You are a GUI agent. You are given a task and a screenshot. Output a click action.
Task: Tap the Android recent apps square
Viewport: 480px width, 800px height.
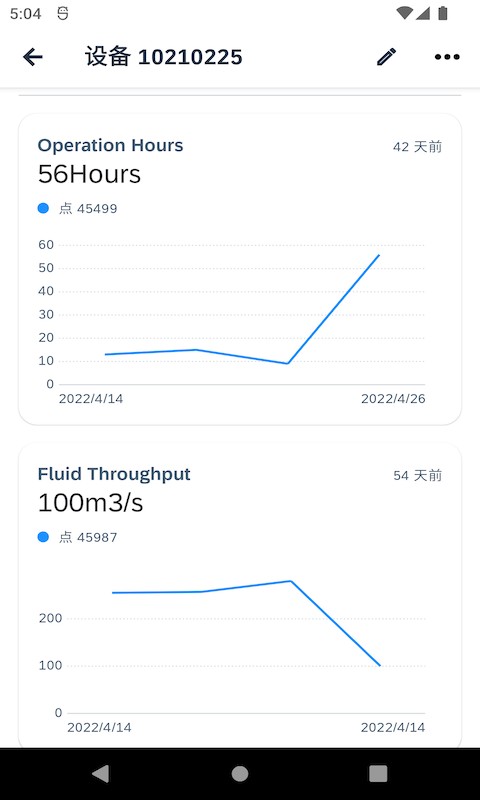coord(378,773)
